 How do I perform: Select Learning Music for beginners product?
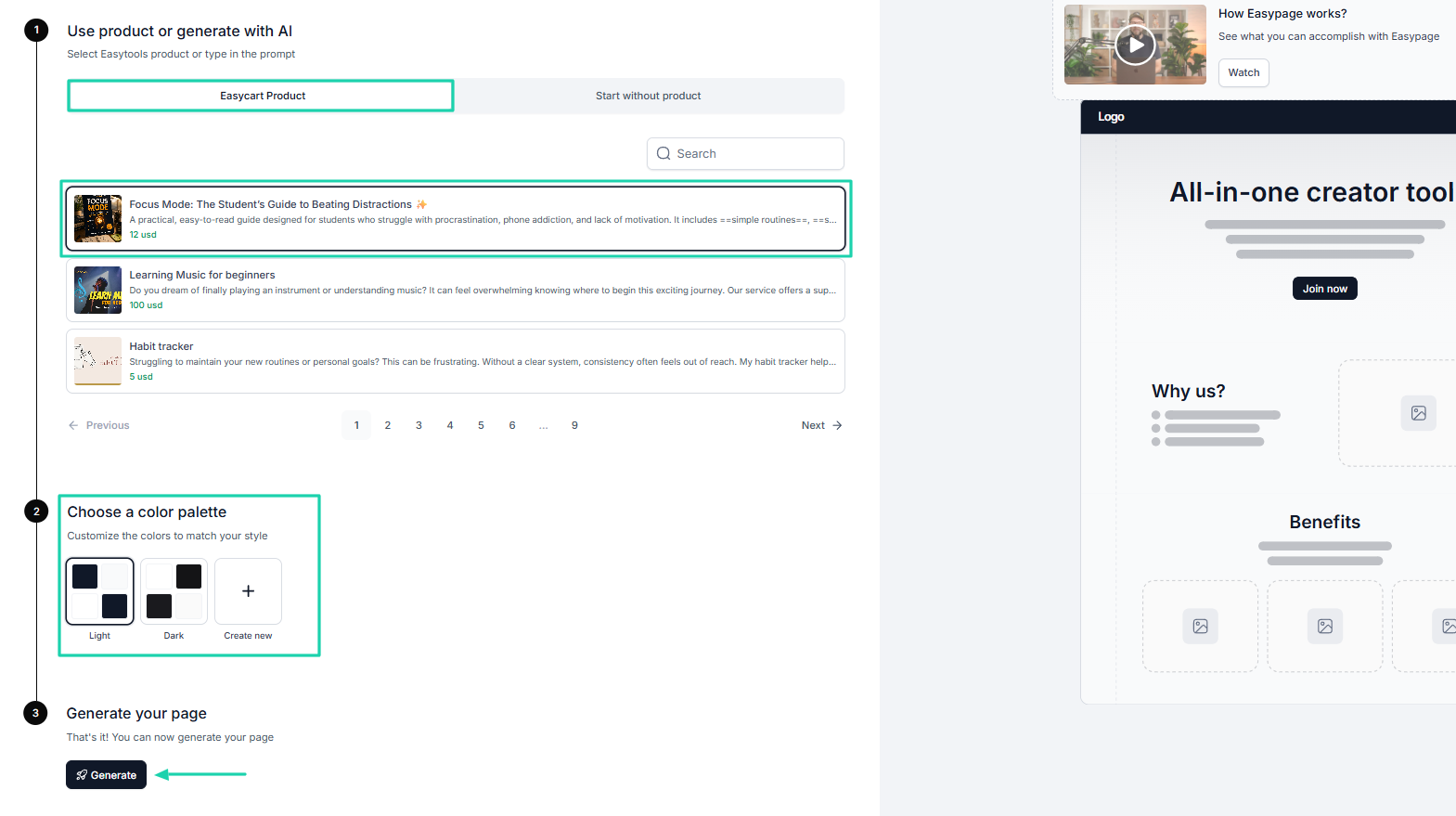pos(456,291)
